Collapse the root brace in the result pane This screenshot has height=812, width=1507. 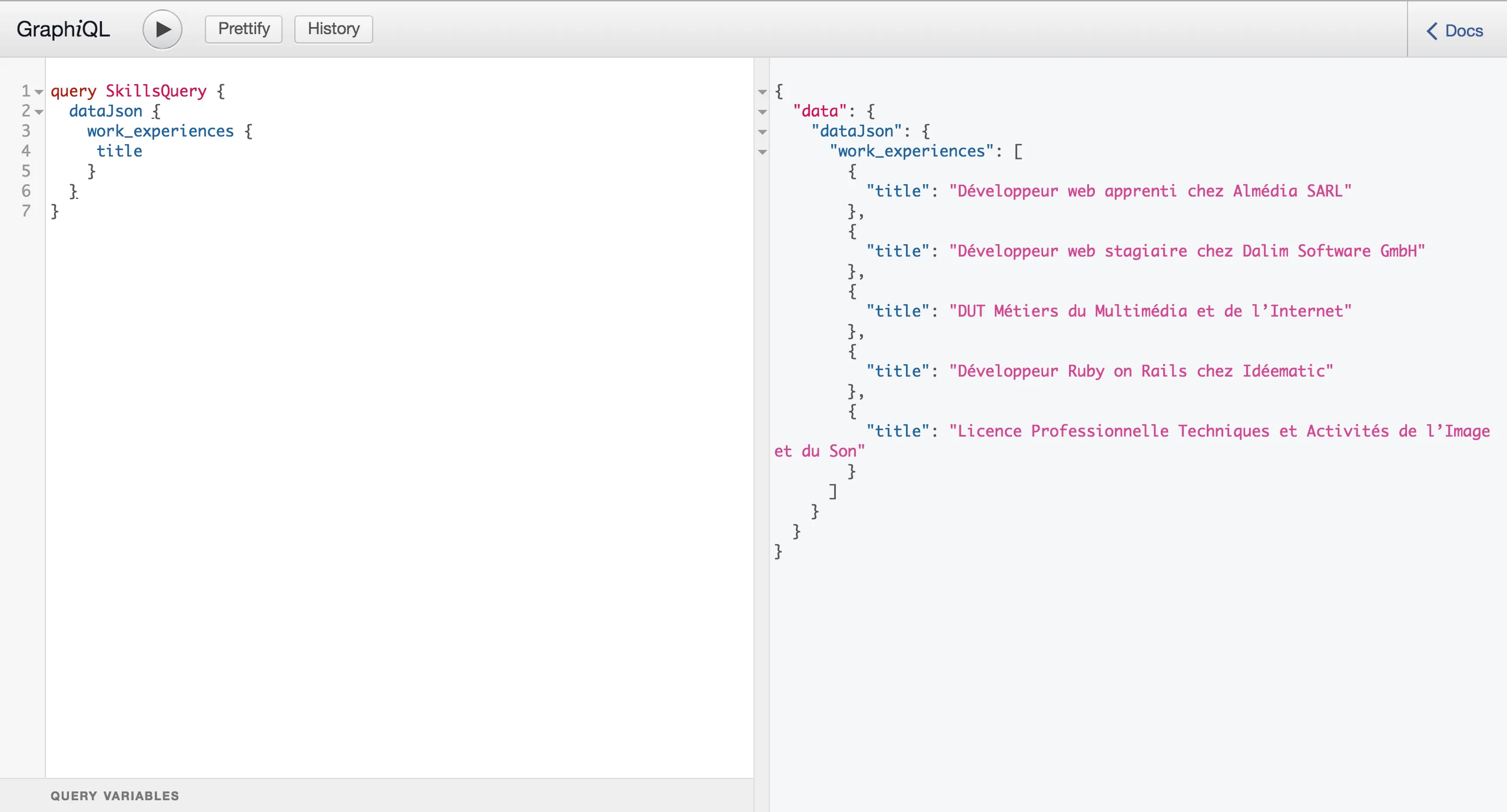pyautogui.click(x=762, y=92)
